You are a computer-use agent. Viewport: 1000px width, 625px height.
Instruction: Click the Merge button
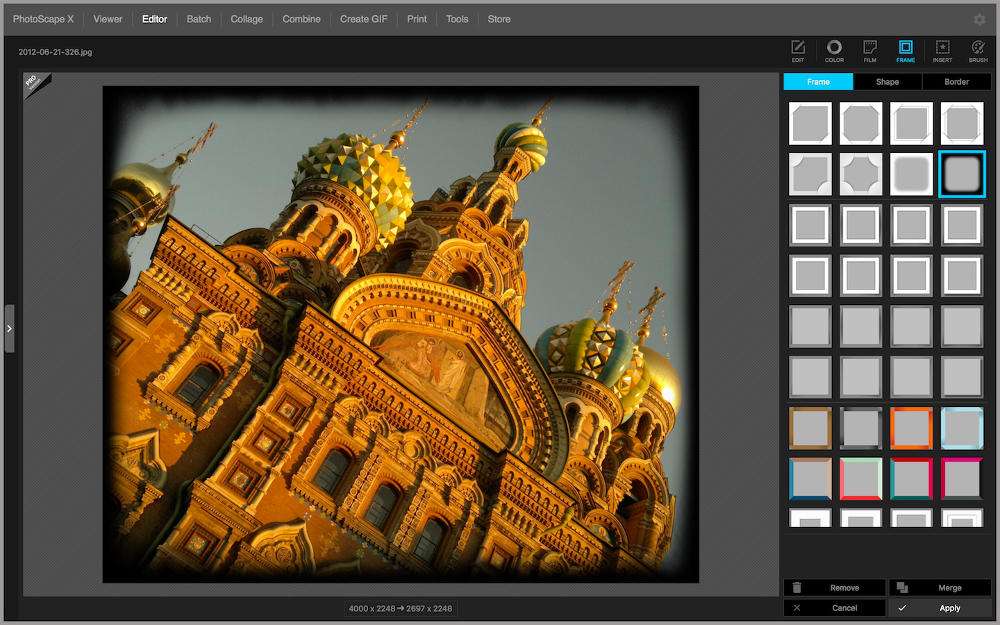coord(939,588)
